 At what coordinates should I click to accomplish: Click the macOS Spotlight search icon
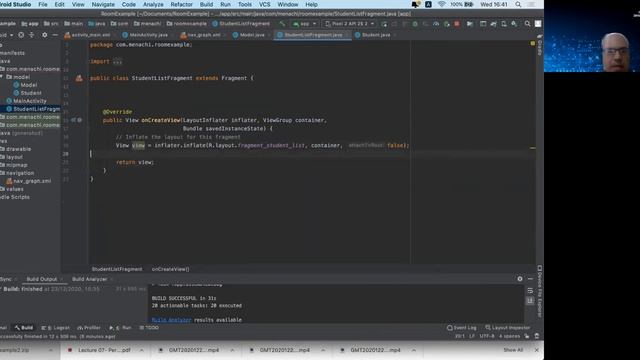(518, 4)
